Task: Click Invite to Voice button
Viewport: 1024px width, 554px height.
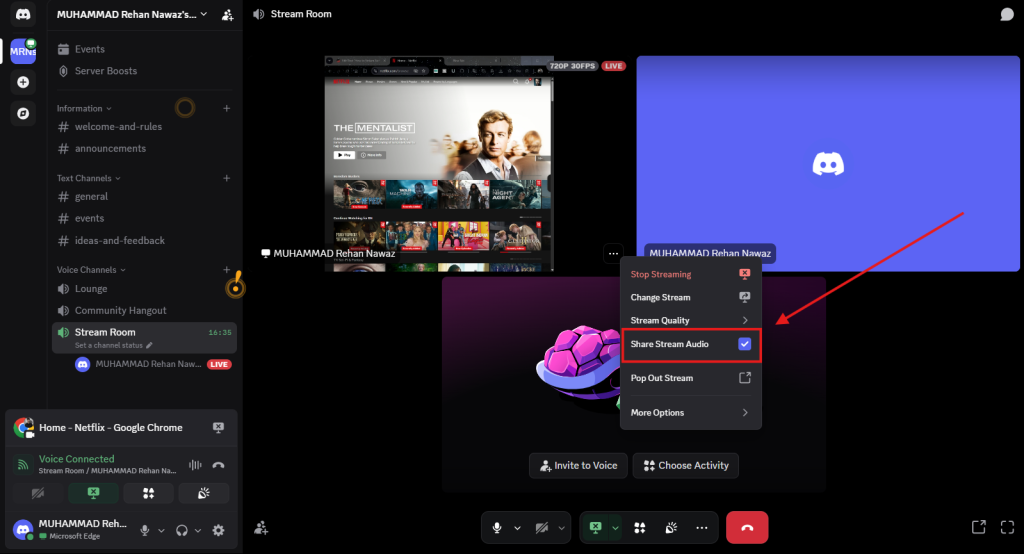Action: click(578, 465)
